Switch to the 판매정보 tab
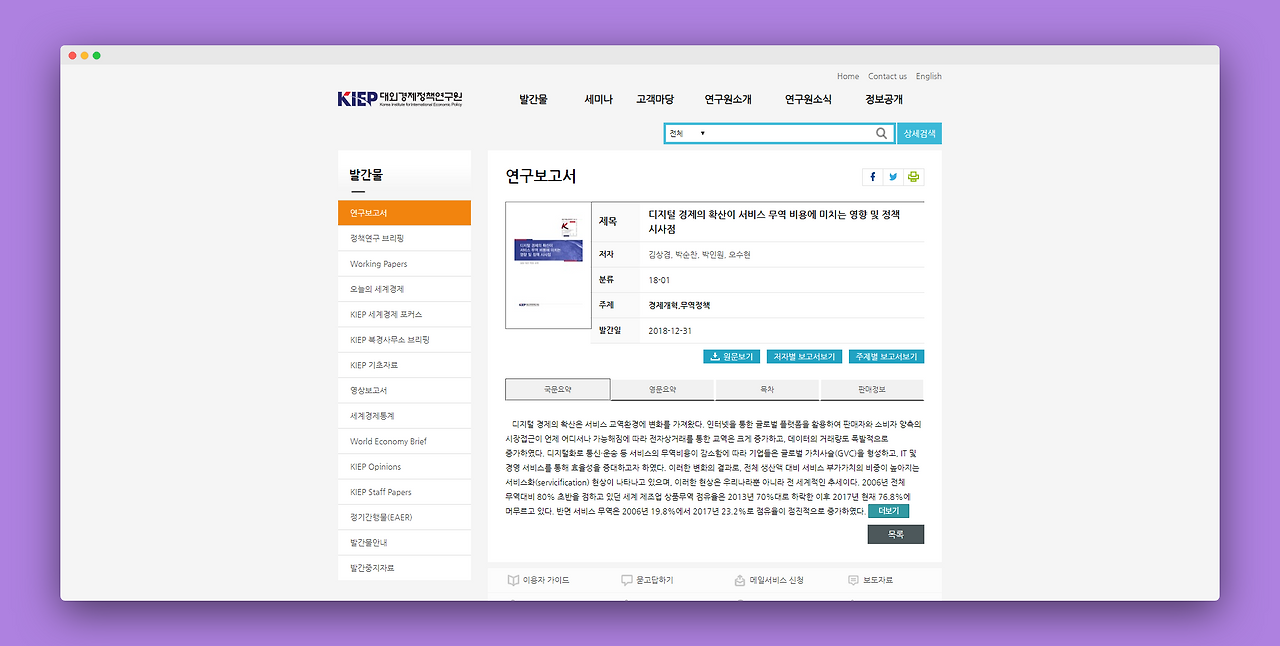Screen dimensions: 1280x646 [x=872, y=389]
